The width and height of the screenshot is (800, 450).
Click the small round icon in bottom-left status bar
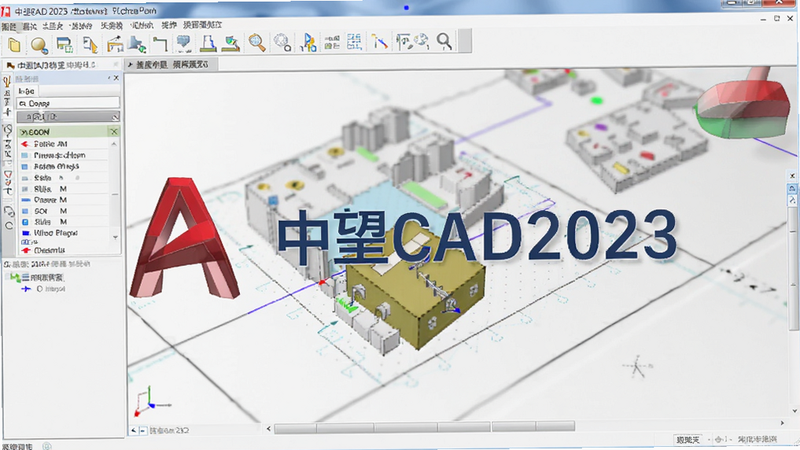[47, 446]
